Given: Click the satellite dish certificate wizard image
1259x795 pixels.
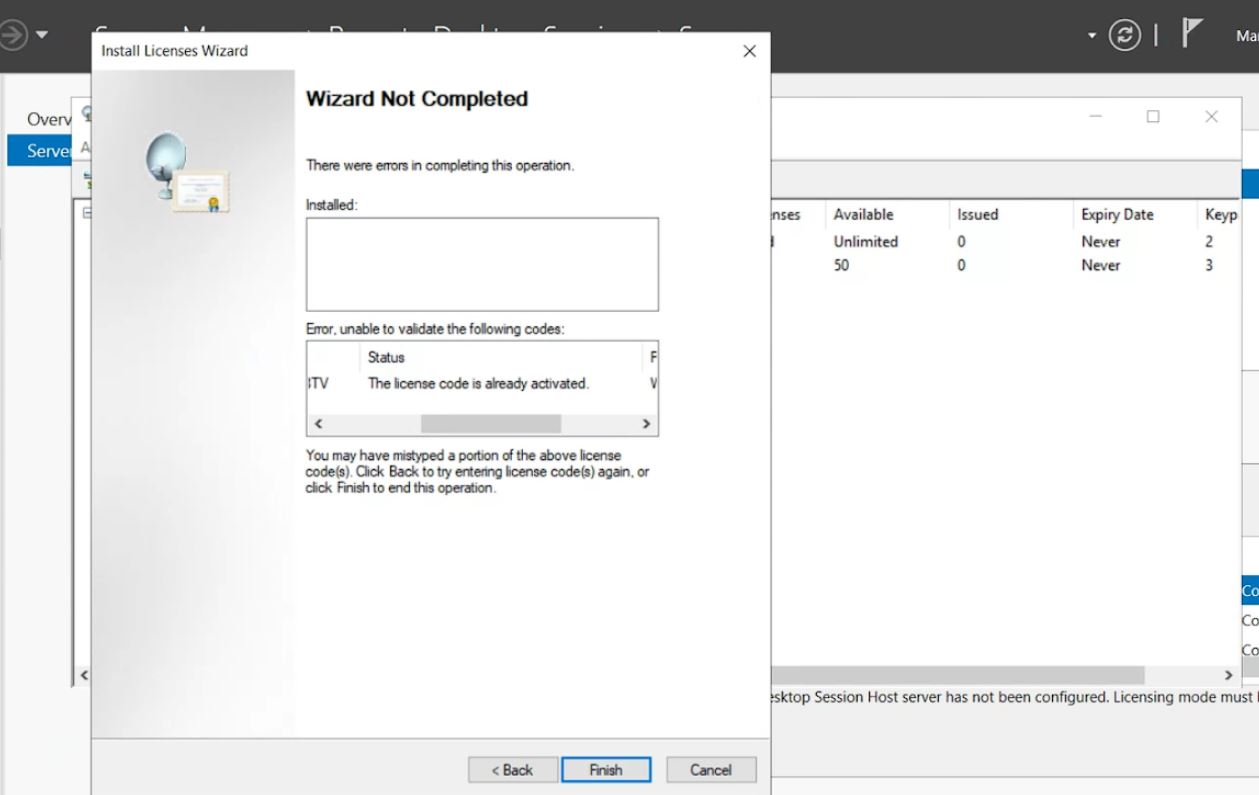Looking at the screenshot, I should 187,174.
